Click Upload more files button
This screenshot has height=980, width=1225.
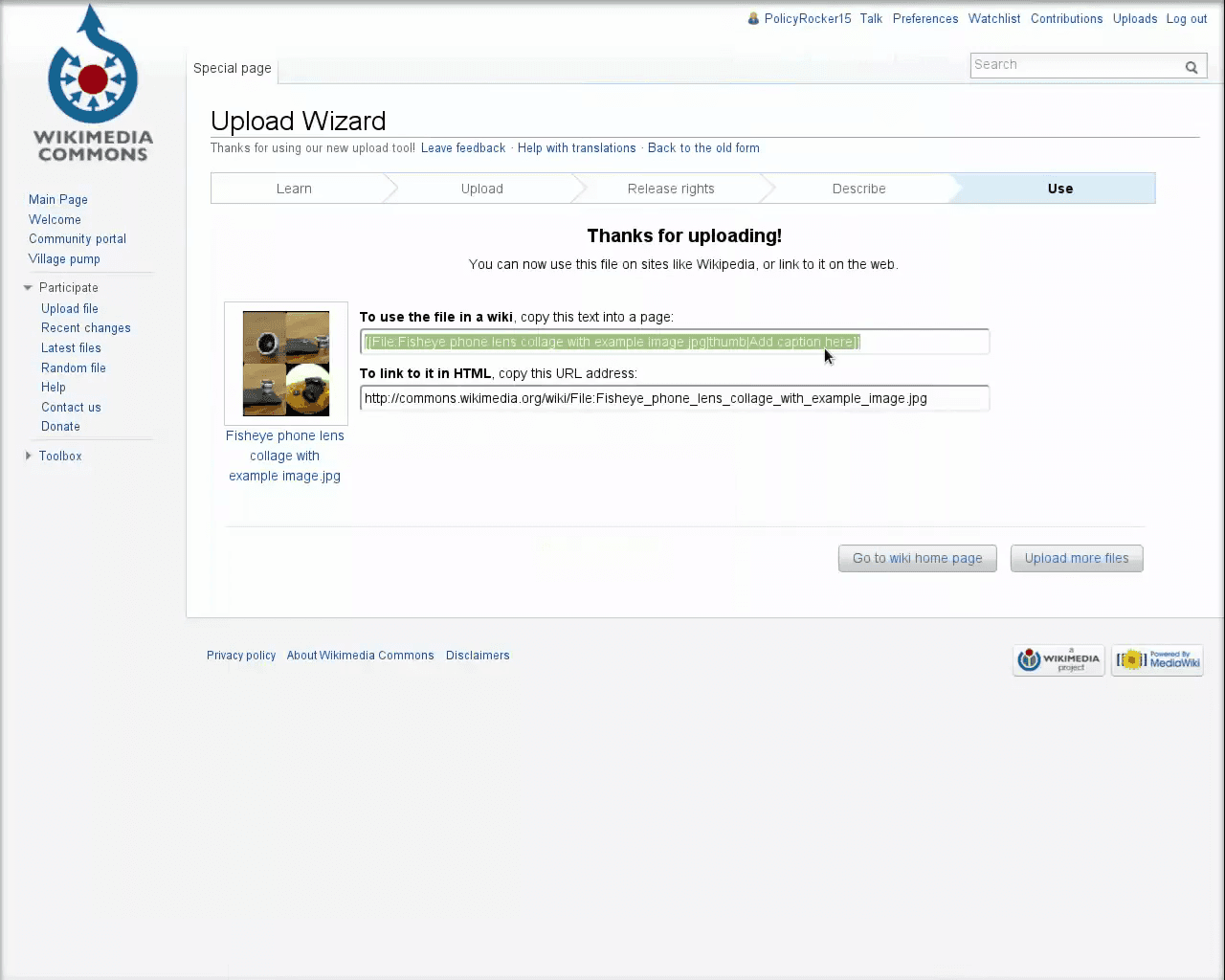point(1077,558)
